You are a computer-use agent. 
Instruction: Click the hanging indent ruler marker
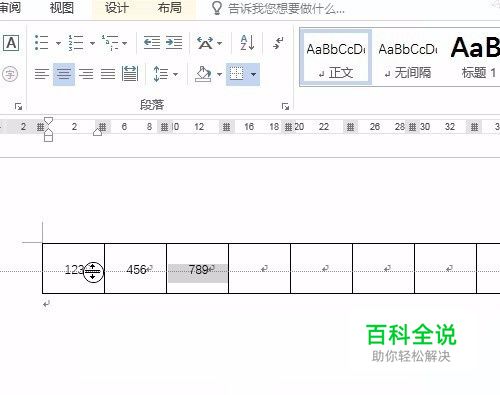48,132
